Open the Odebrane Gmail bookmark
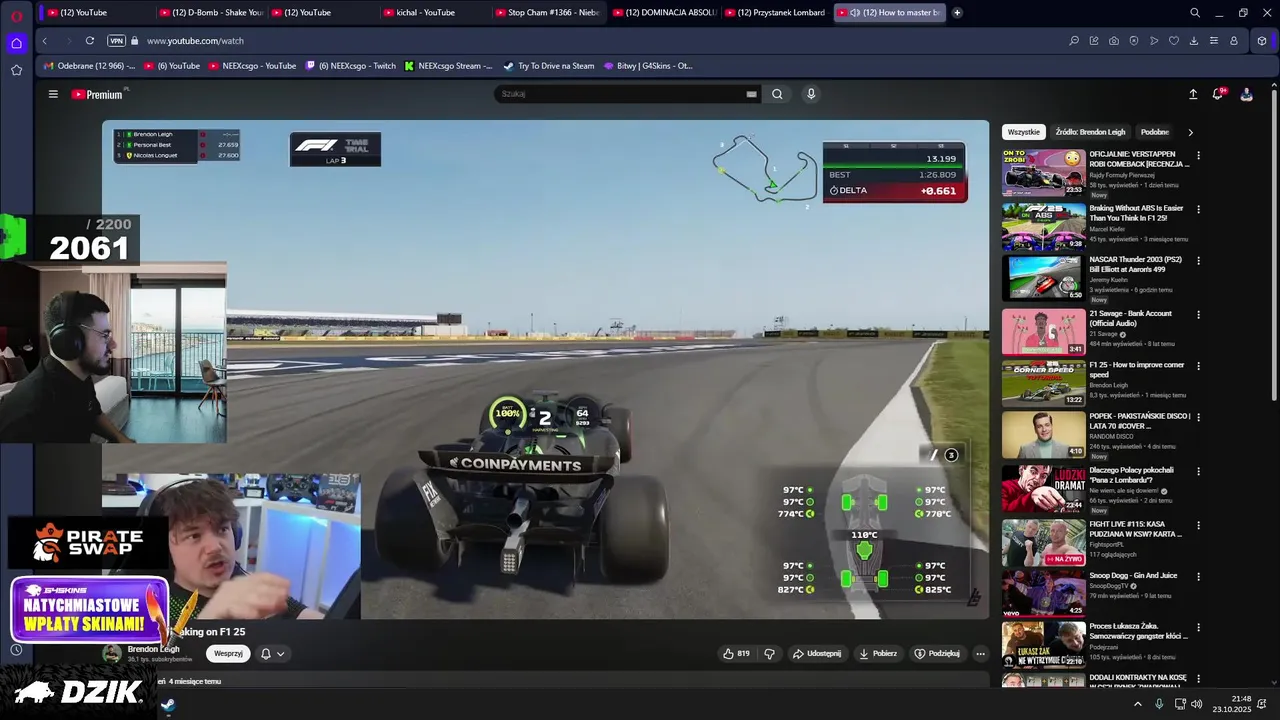The width and height of the screenshot is (1280, 720). [x=89, y=66]
